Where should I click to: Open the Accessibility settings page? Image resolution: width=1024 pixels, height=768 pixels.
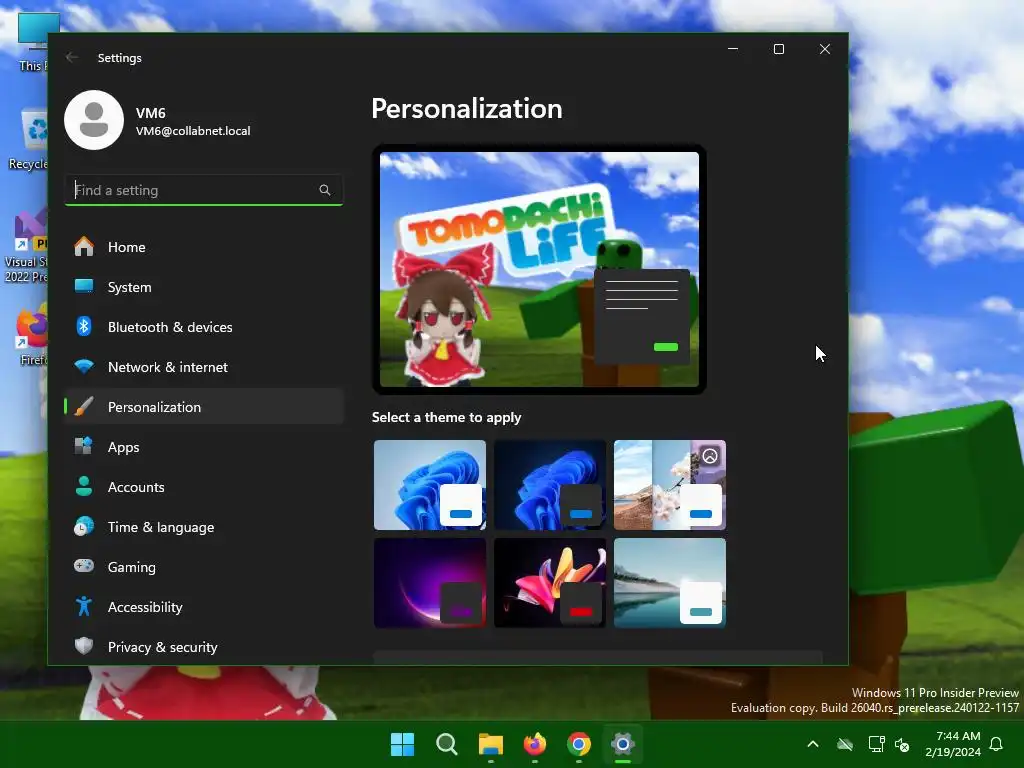tap(204, 607)
